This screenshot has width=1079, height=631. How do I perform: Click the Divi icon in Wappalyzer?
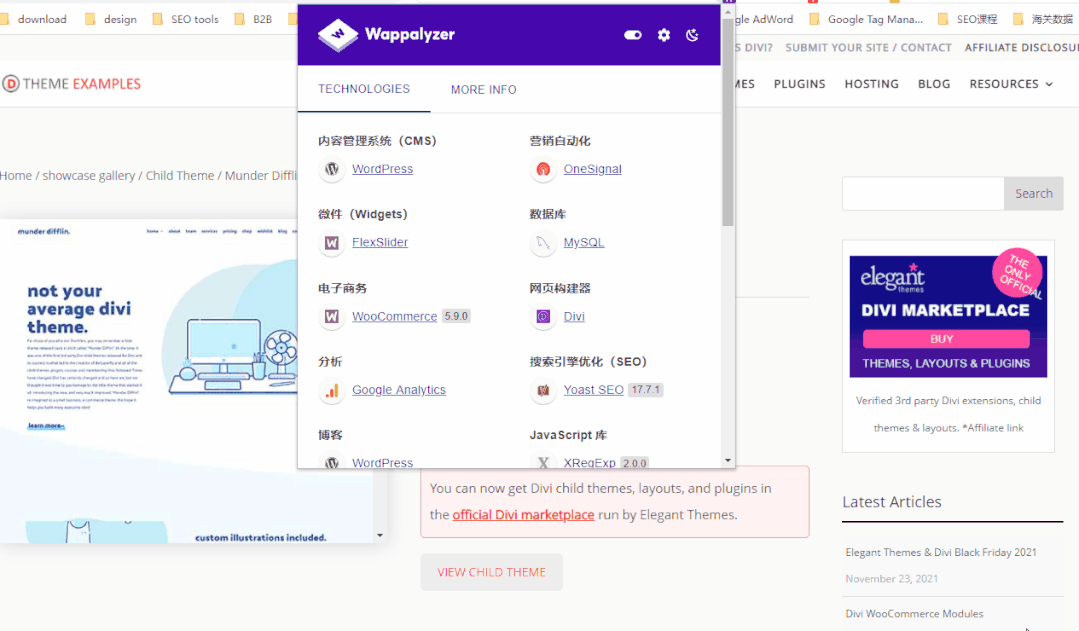point(543,317)
